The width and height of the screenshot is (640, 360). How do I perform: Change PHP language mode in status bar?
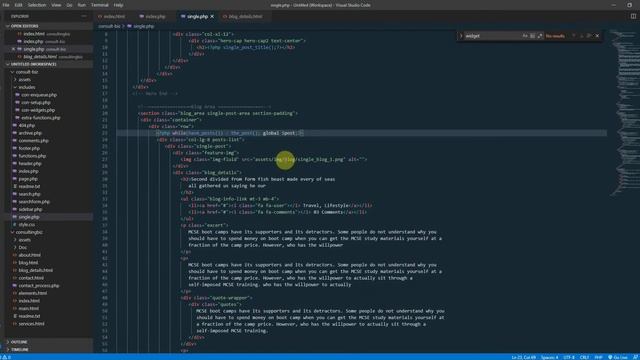coord(598,357)
